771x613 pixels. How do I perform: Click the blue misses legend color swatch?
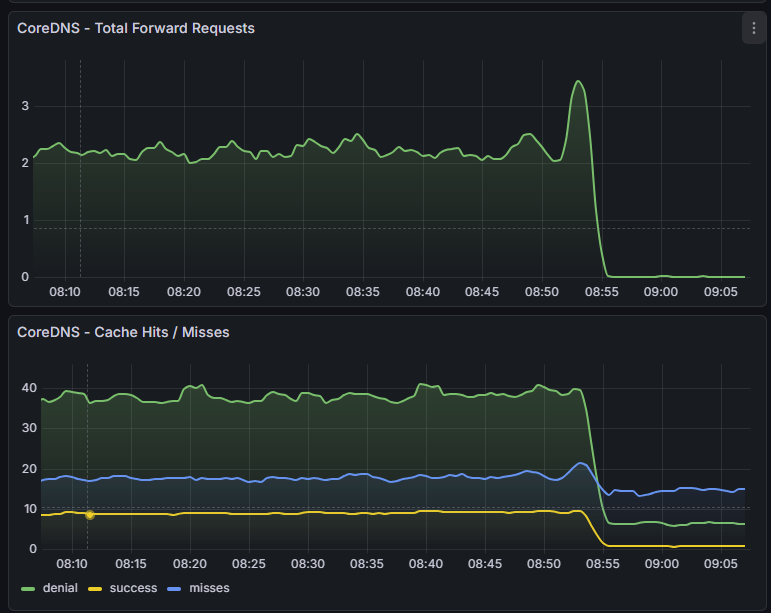[x=175, y=589]
